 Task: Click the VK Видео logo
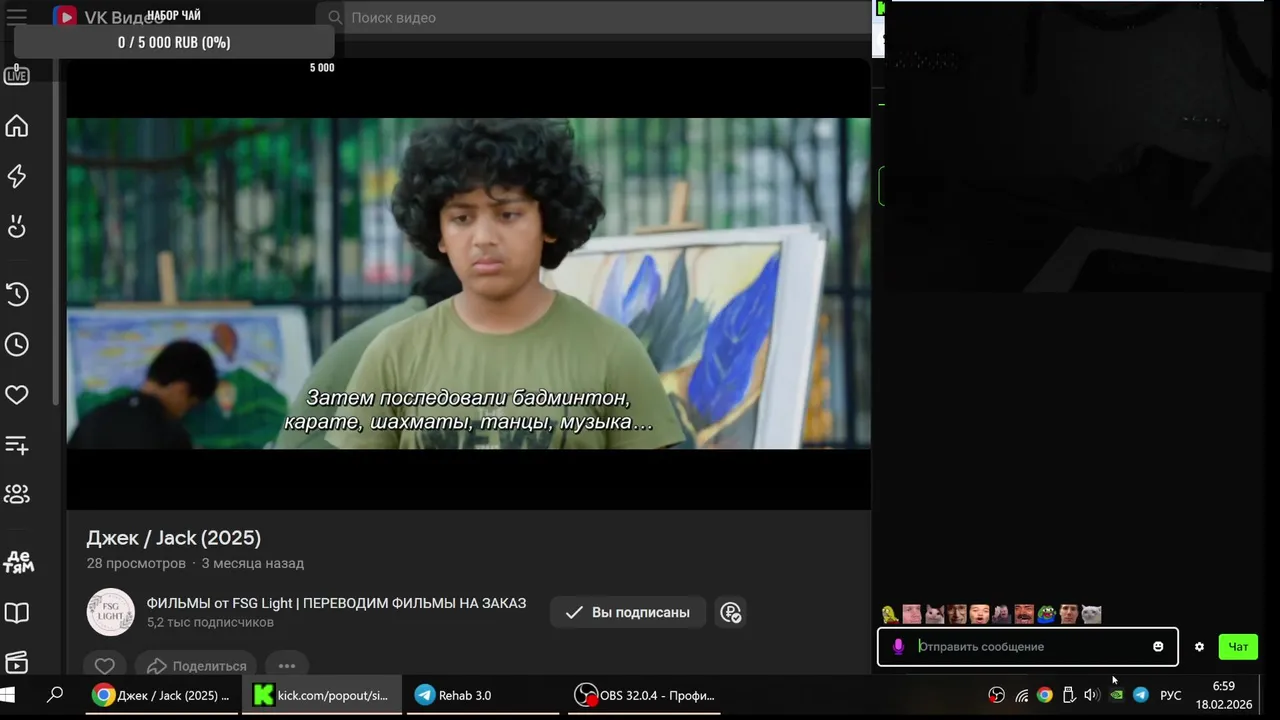107,17
